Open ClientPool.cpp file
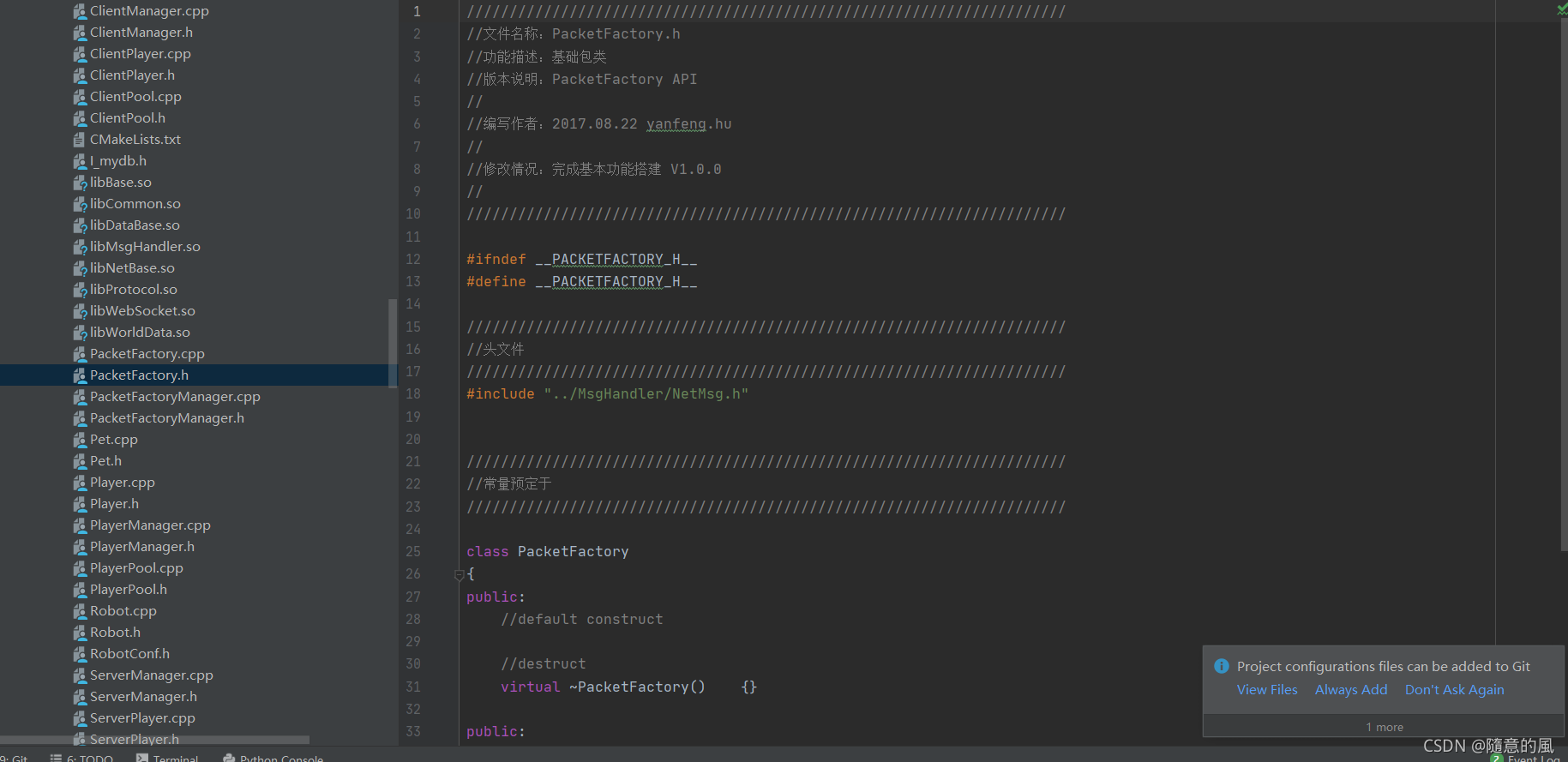This screenshot has height=762, width=1568. click(x=135, y=97)
